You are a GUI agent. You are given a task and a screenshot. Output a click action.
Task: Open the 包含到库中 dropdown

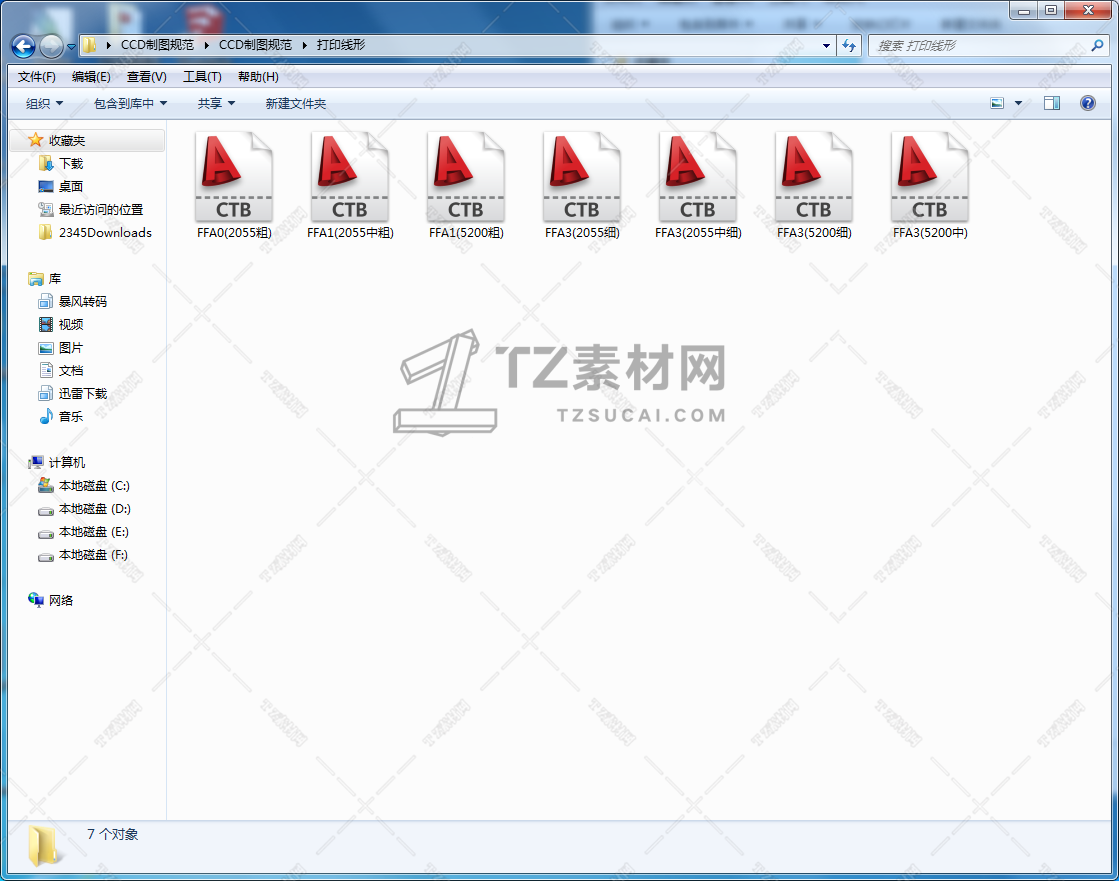(131, 103)
